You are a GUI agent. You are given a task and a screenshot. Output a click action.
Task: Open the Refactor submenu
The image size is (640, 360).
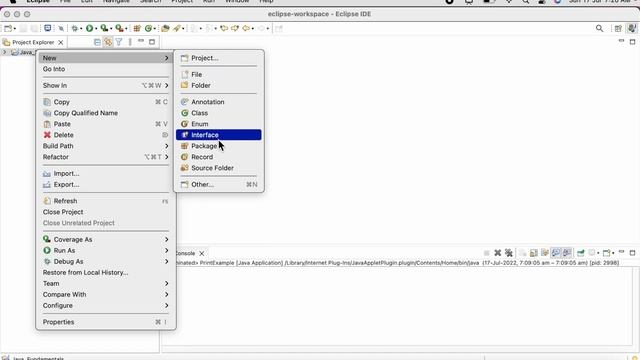click(x=105, y=157)
